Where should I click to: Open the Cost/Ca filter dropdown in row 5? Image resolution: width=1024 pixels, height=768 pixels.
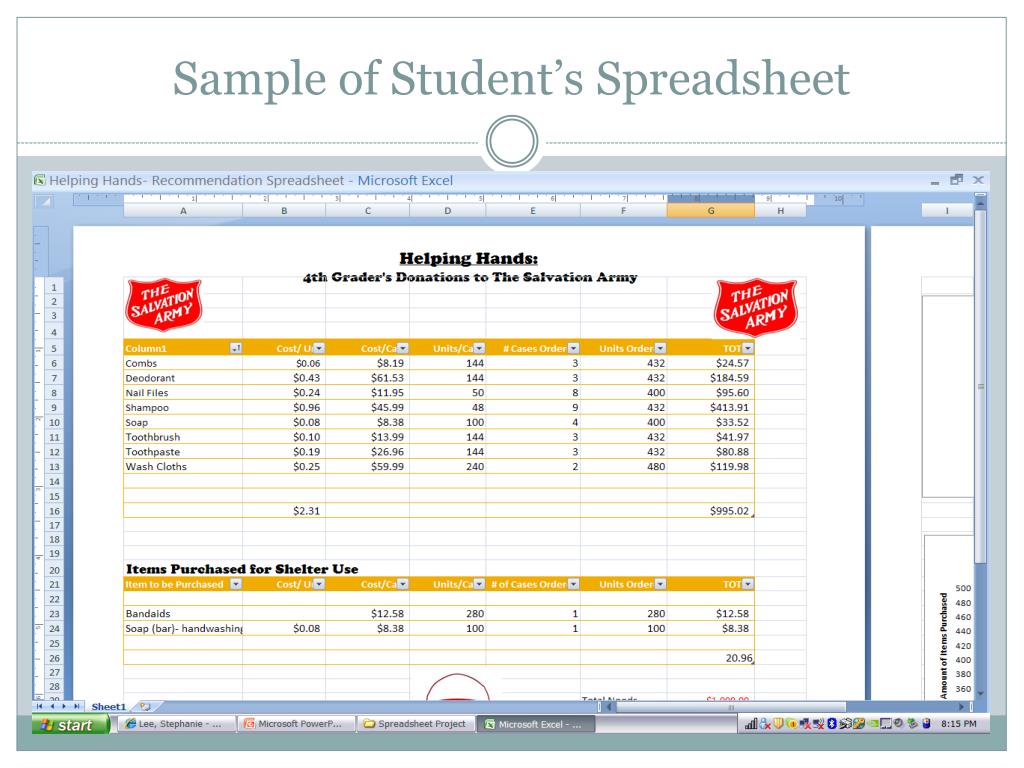(403, 349)
